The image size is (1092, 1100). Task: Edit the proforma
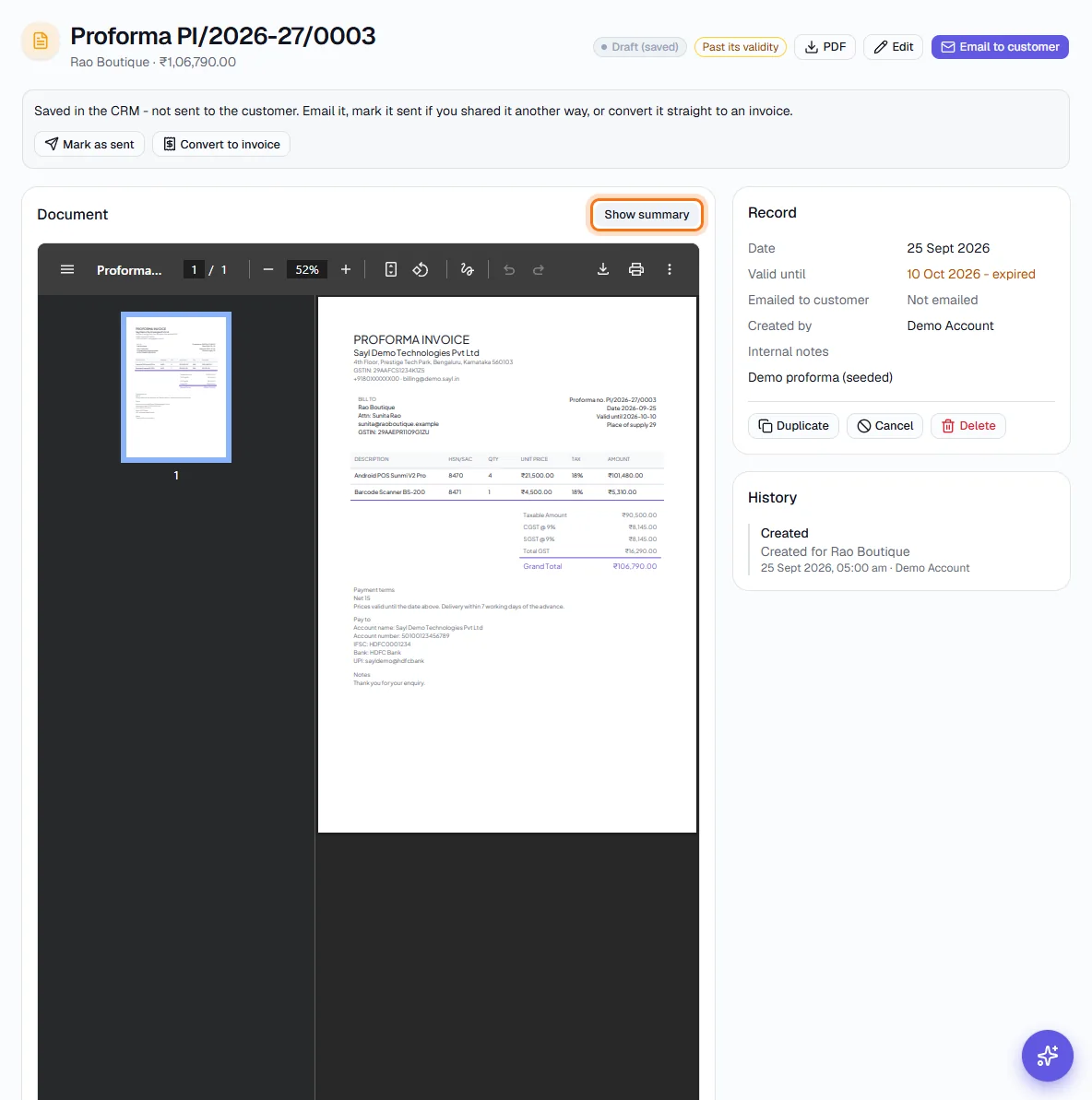click(x=893, y=47)
